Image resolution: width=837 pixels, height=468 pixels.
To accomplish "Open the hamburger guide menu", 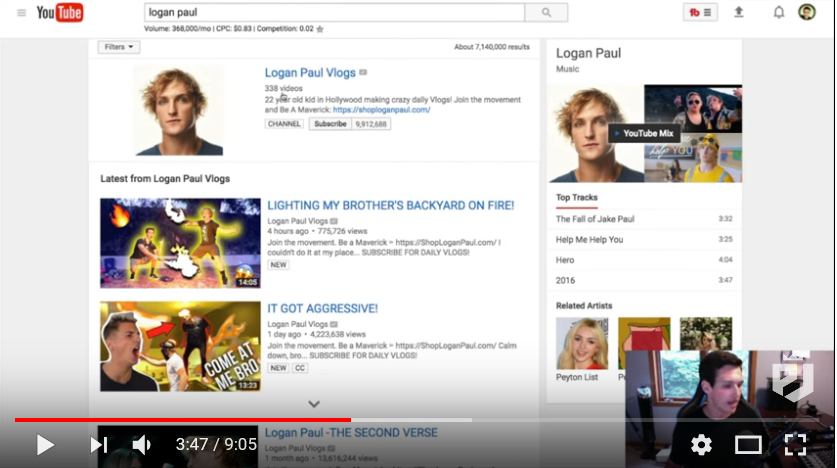I will pos(21,13).
